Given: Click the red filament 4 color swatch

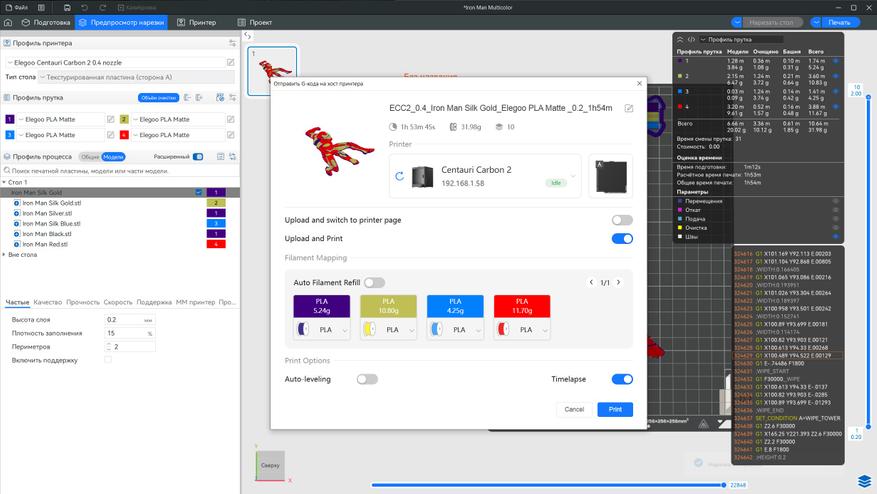Looking at the screenshot, I should pos(124,135).
